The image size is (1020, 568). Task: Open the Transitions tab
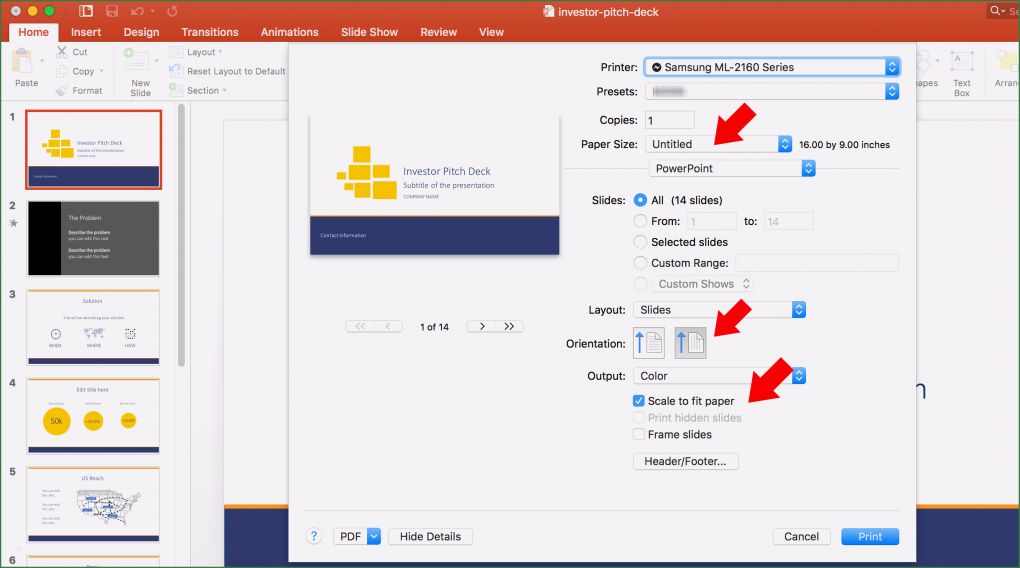coord(209,32)
